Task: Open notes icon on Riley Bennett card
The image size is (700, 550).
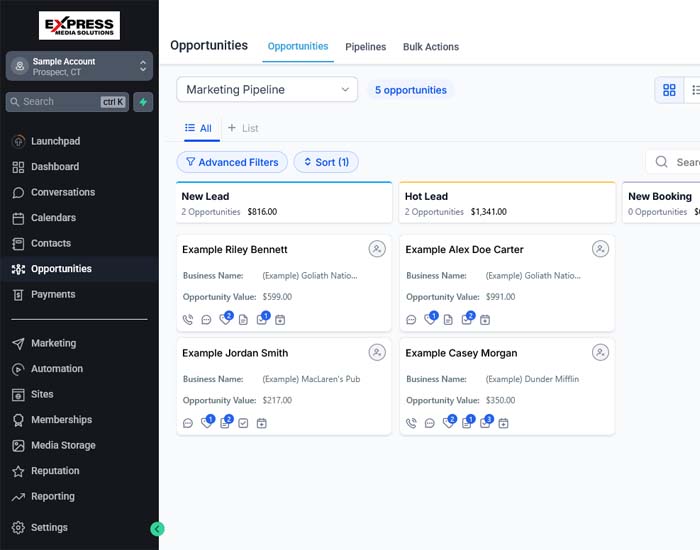Action: pyautogui.click(x=243, y=320)
